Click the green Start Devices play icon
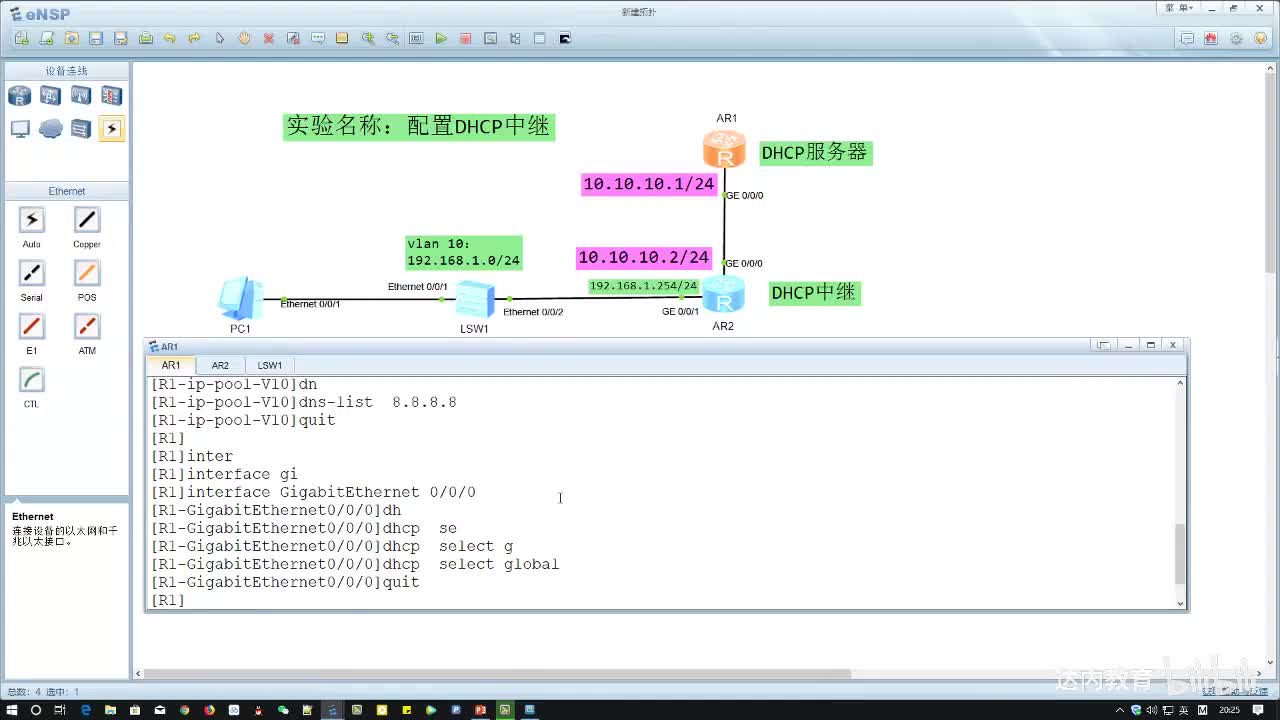 (441, 38)
